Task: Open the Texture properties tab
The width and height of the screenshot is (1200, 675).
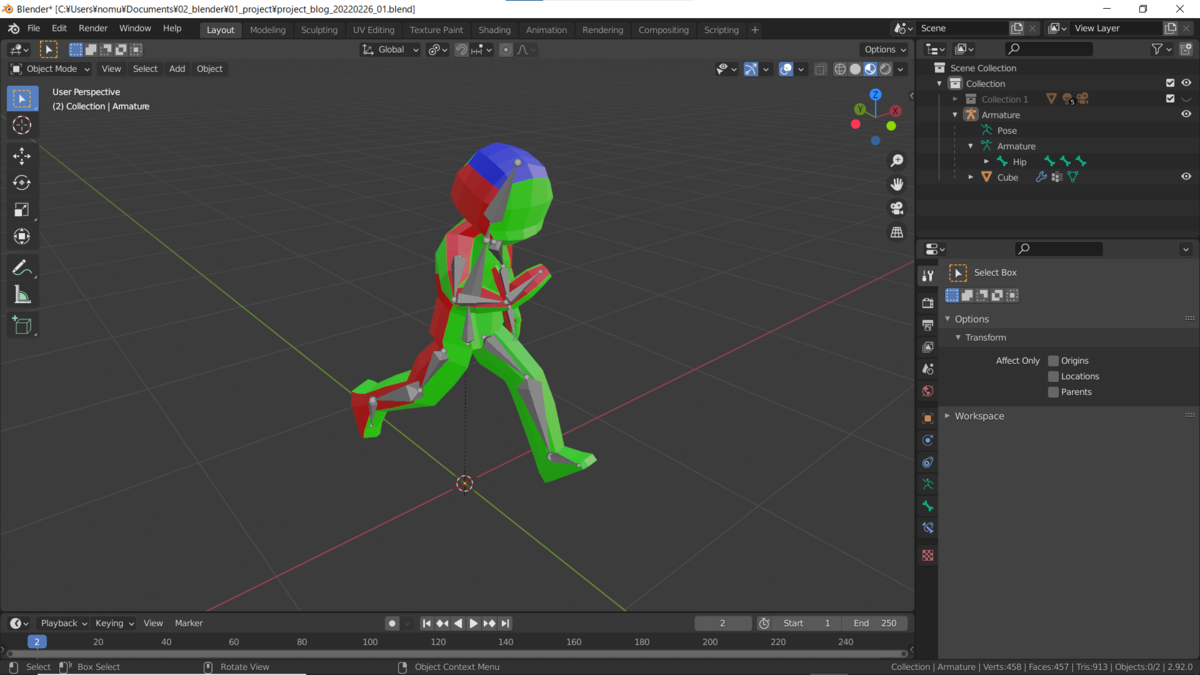Action: 928,555
